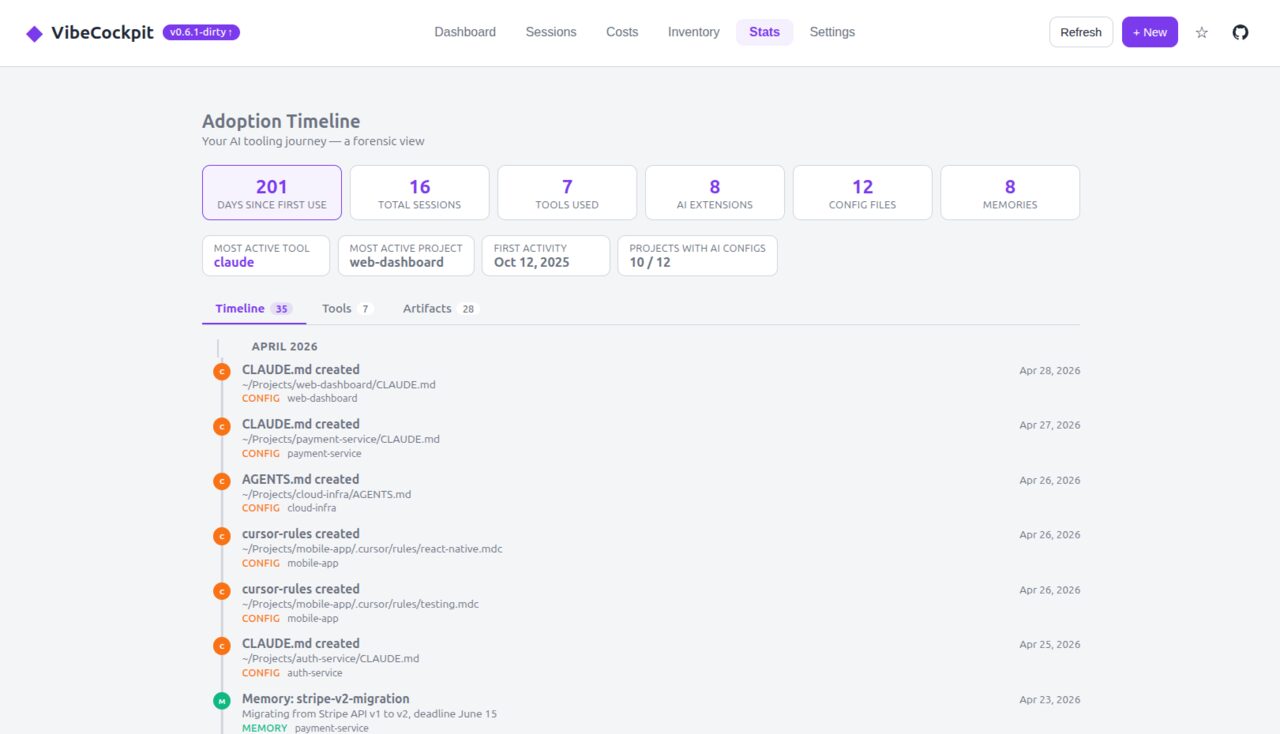The height and width of the screenshot is (734, 1280).
Task: Click the Refresh button
Action: [x=1080, y=32]
